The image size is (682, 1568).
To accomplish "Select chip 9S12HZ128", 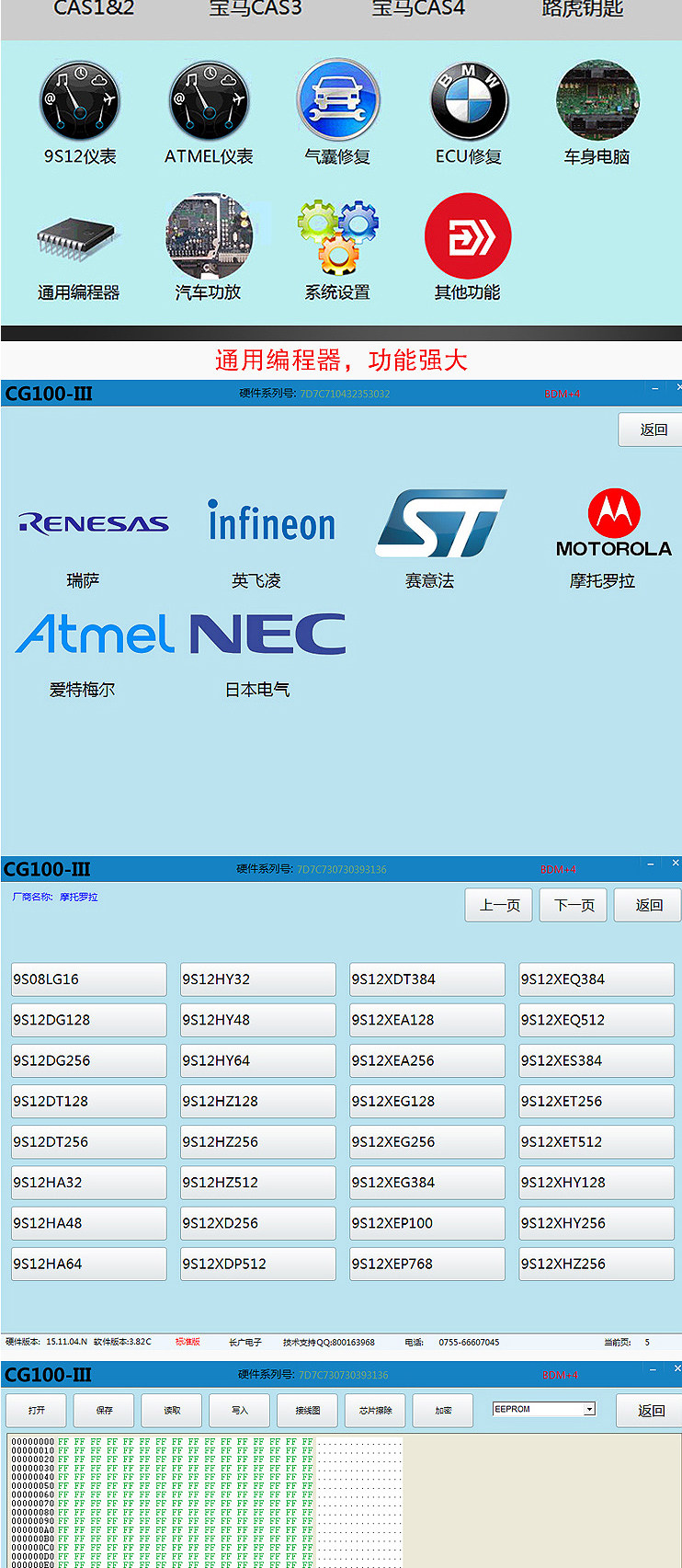I will click(258, 1101).
